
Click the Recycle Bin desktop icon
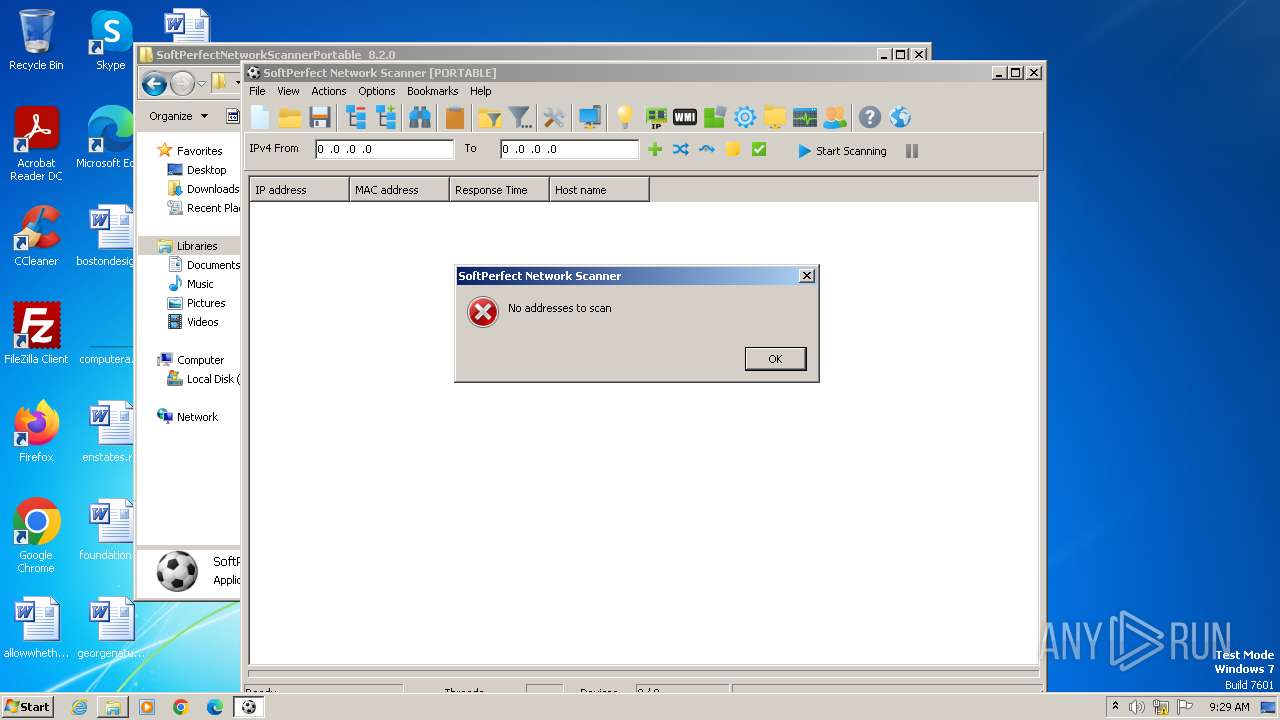tap(36, 40)
